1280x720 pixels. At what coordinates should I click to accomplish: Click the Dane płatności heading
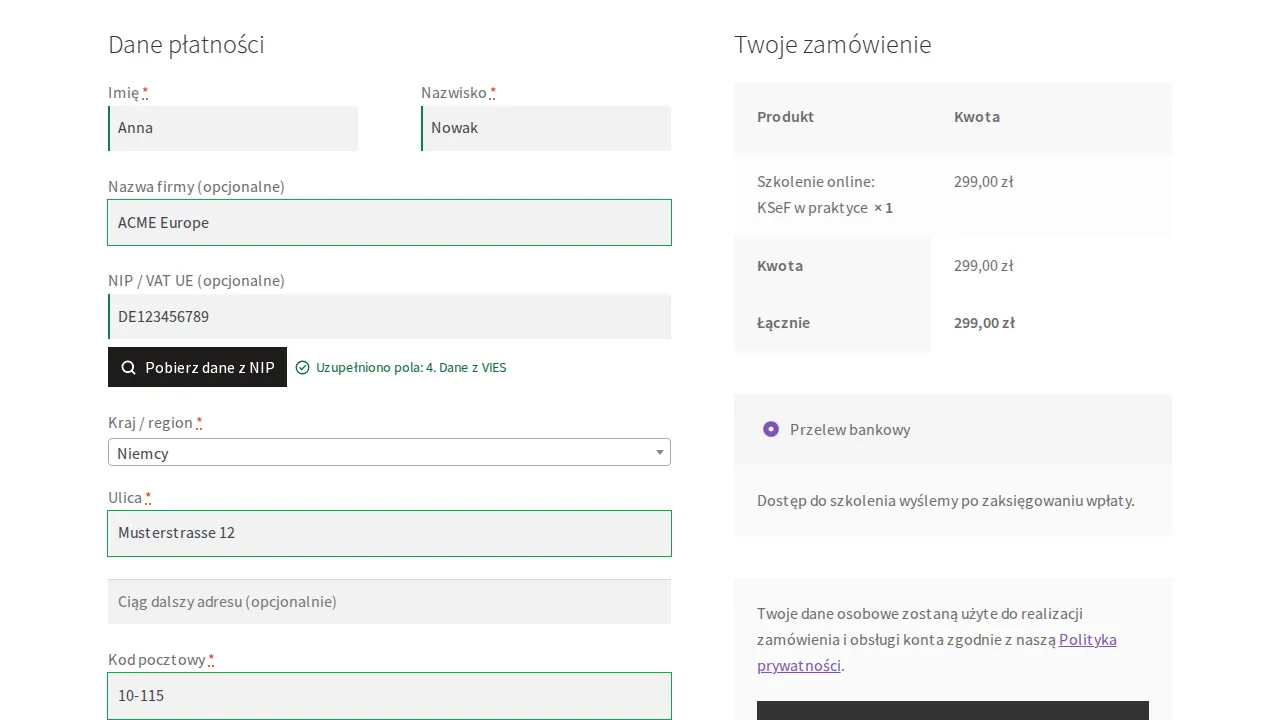[x=186, y=45]
